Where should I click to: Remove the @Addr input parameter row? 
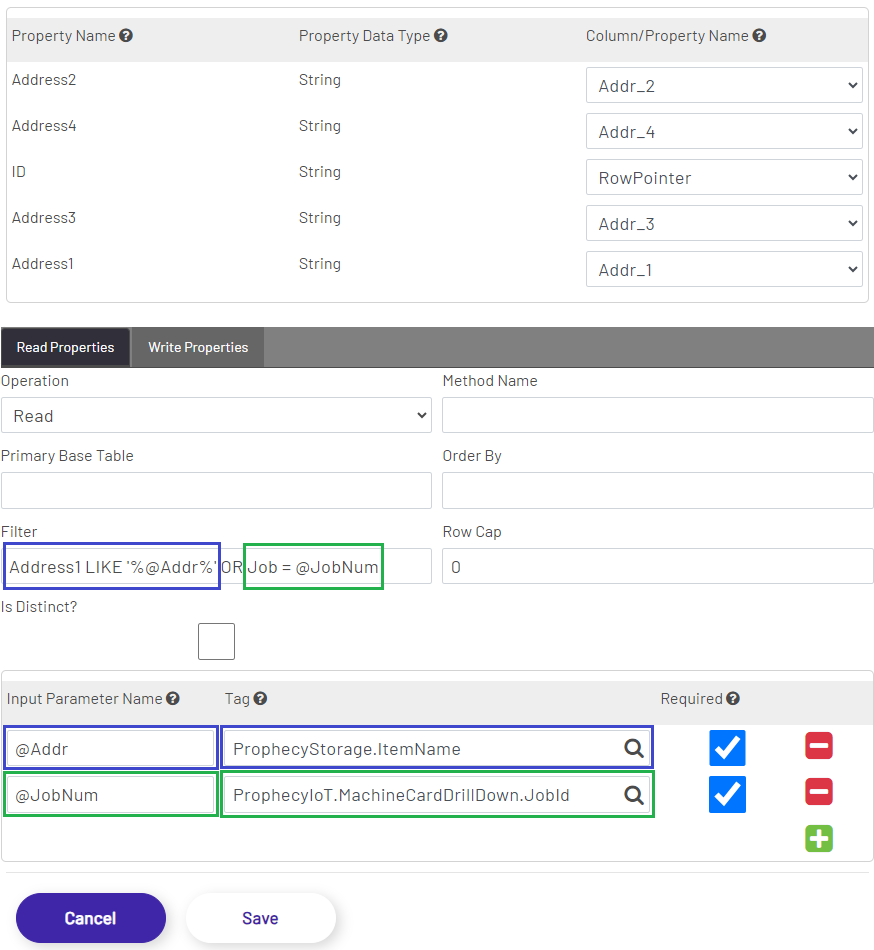click(x=818, y=745)
